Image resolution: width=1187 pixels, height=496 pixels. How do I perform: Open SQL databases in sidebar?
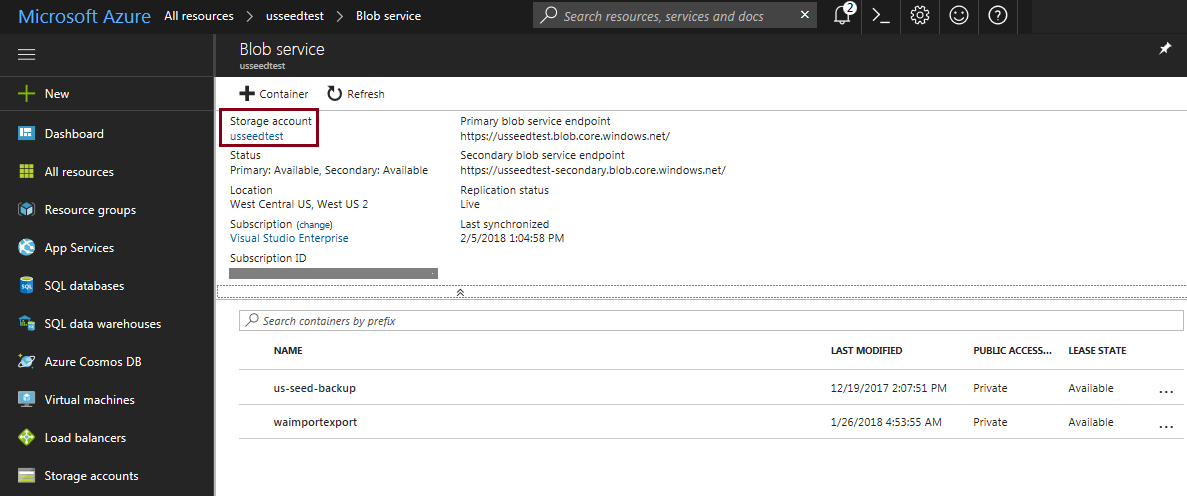point(84,286)
